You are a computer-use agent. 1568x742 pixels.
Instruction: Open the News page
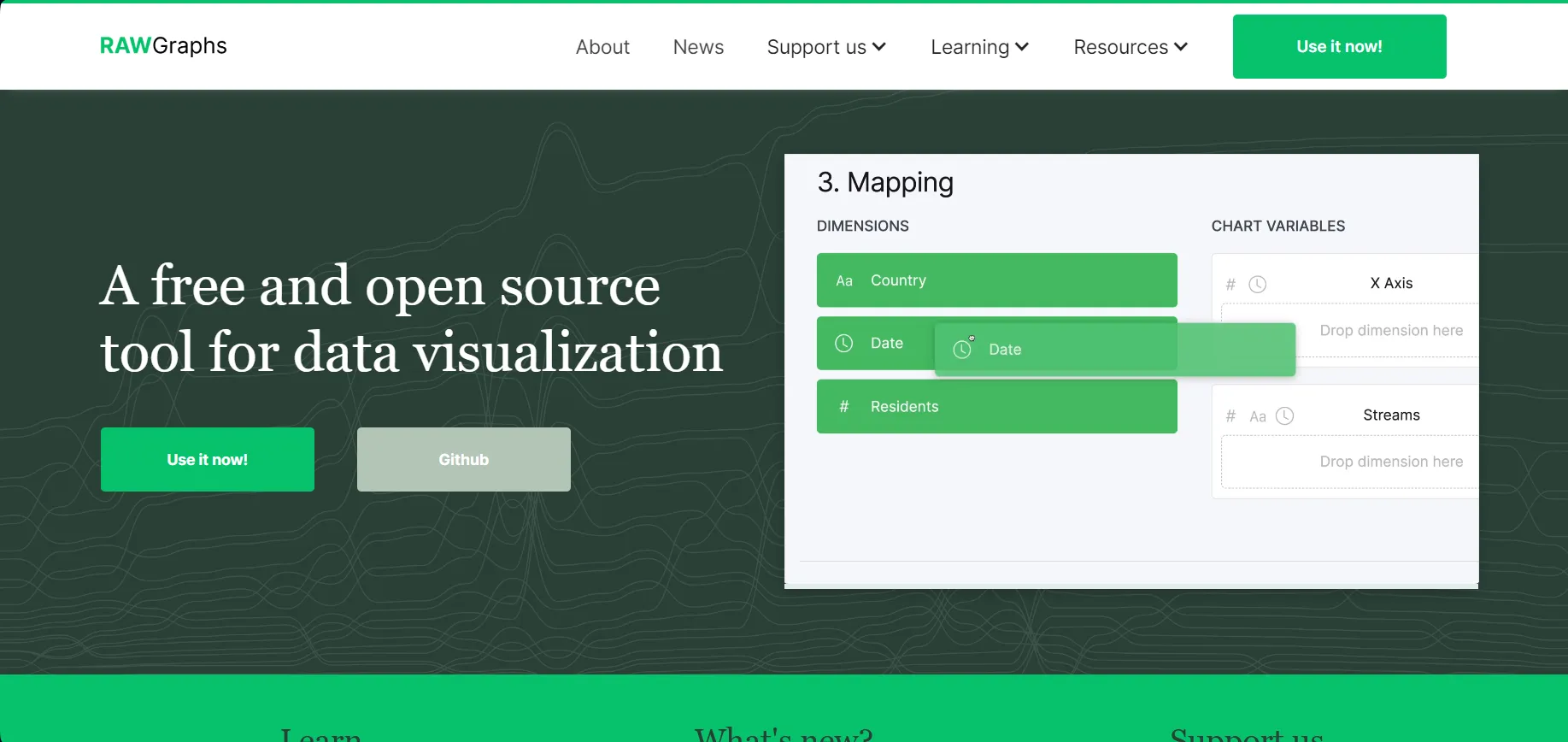click(698, 47)
